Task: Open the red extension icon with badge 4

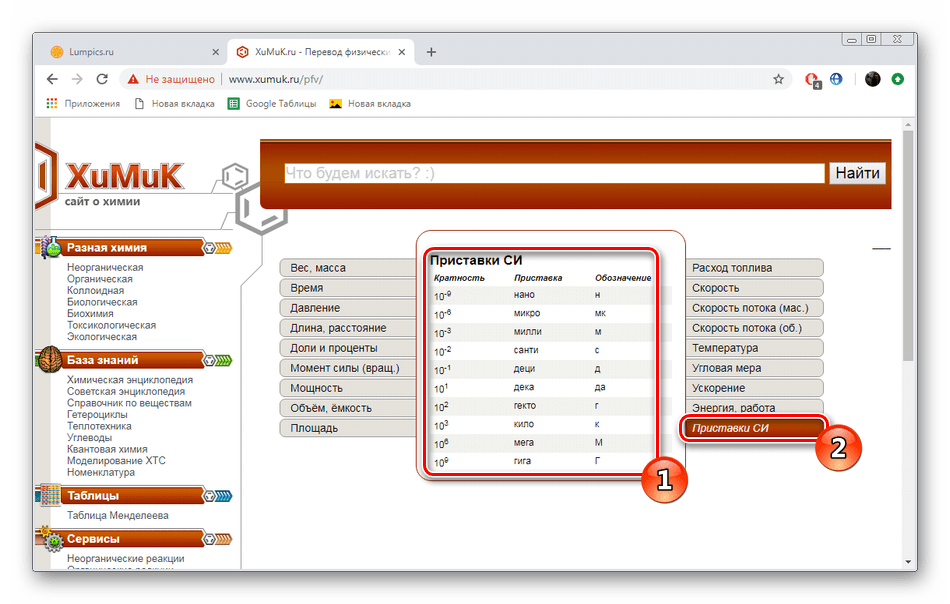Action: (812, 80)
